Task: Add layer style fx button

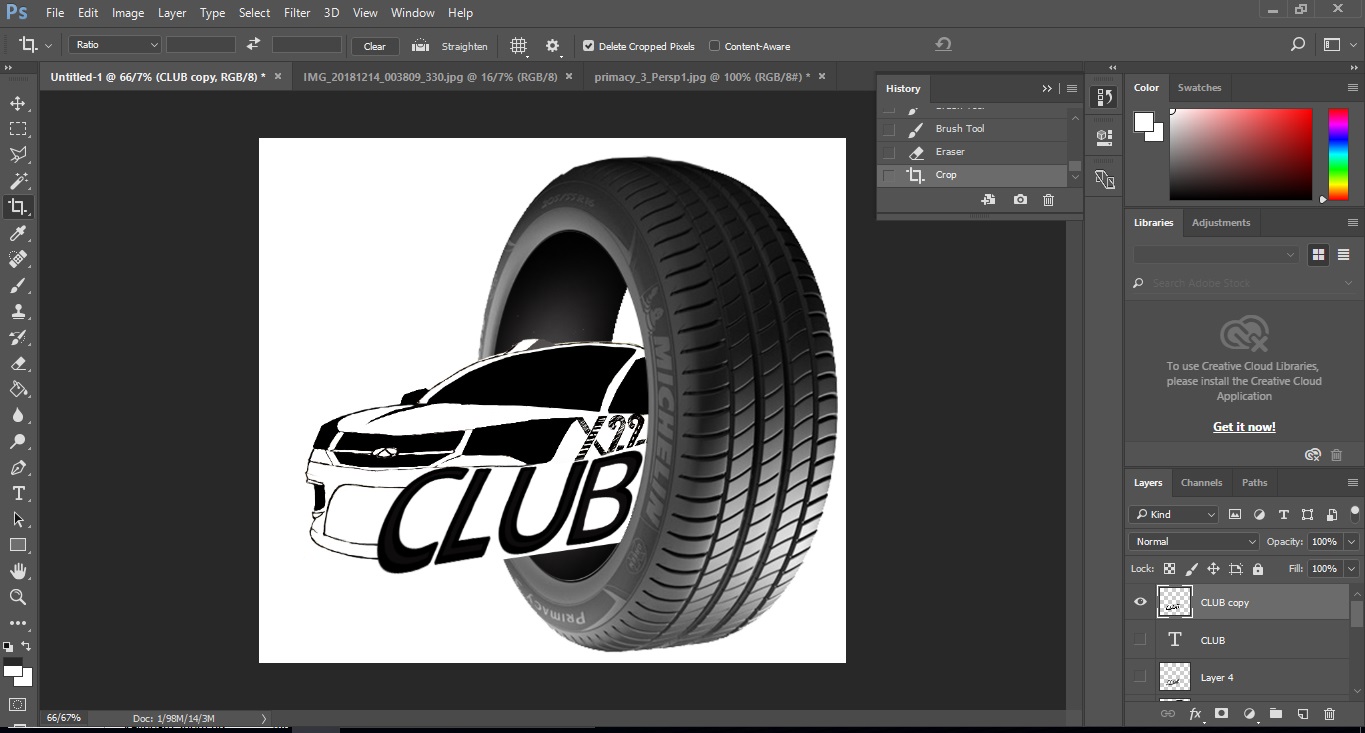Action: [x=1195, y=714]
